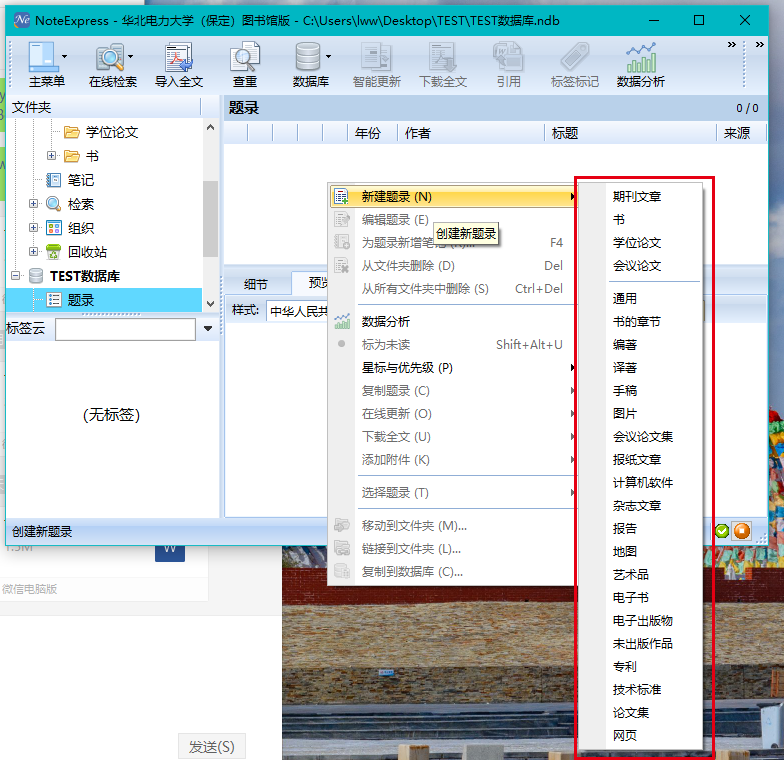Expand the 组织 tree node
This screenshot has width=784, height=760.
(33, 228)
